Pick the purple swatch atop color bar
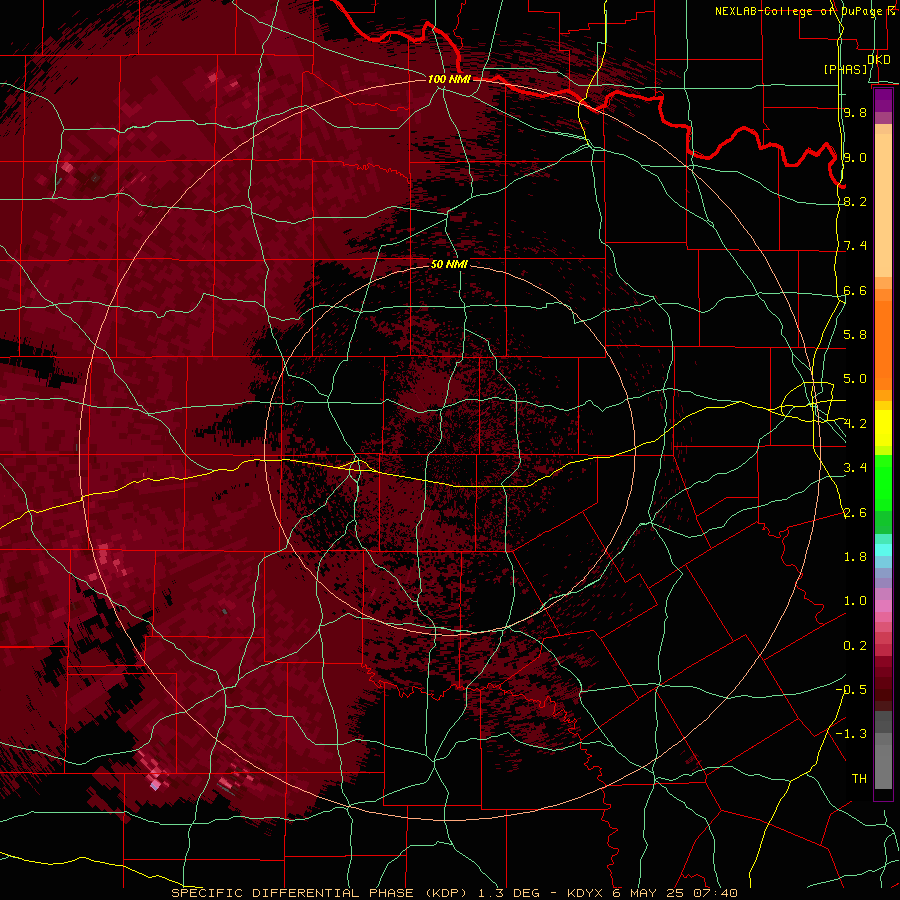This screenshot has width=900, height=900. tap(883, 100)
